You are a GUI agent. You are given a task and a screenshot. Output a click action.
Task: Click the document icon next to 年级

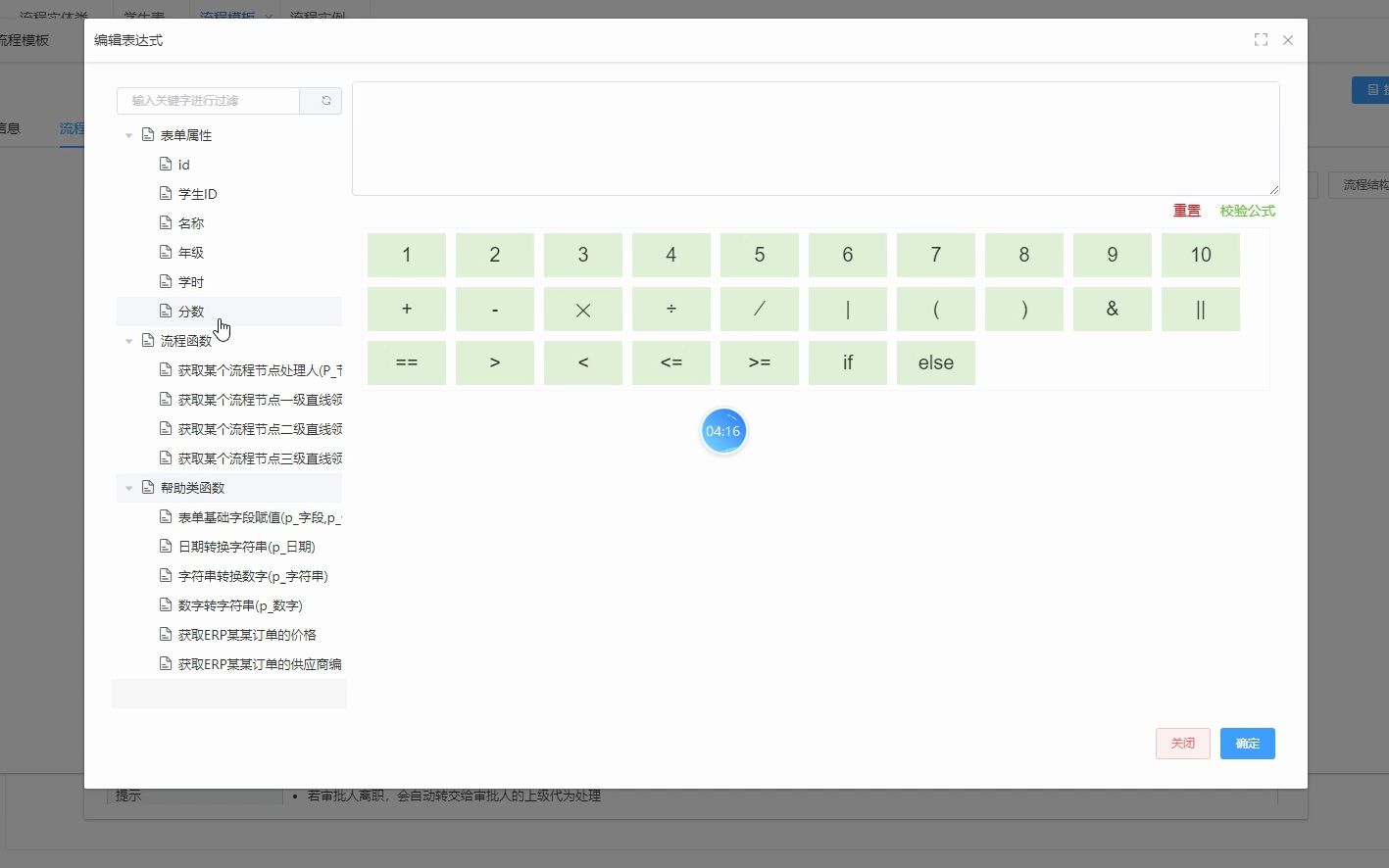(x=166, y=253)
